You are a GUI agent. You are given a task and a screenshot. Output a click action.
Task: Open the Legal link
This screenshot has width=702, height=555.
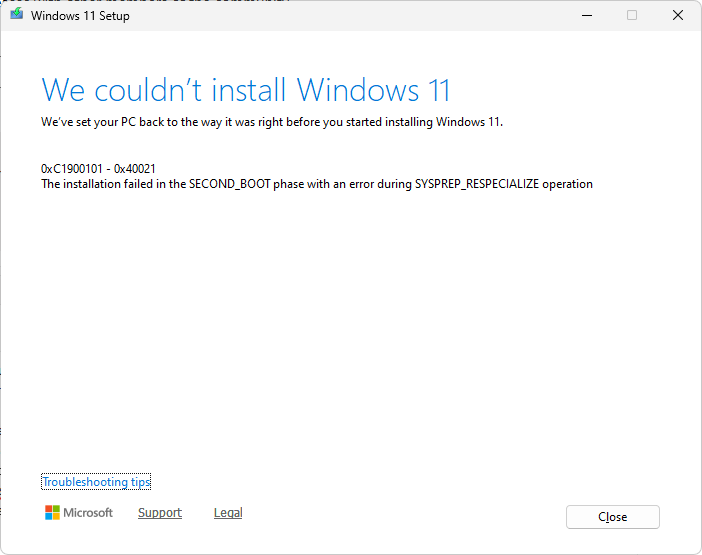point(228,512)
